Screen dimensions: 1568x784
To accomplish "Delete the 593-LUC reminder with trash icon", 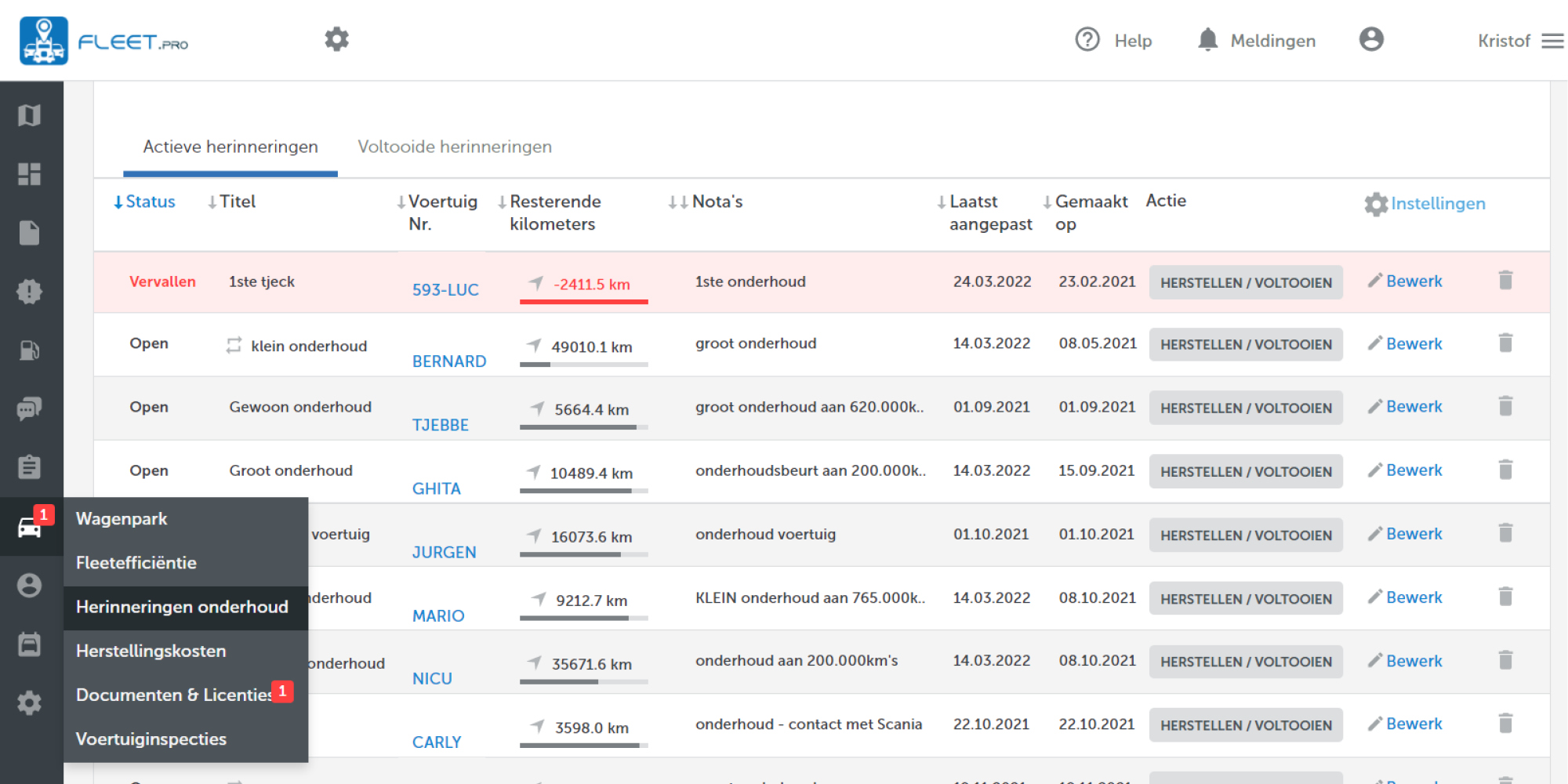I will click(1505, 281).
